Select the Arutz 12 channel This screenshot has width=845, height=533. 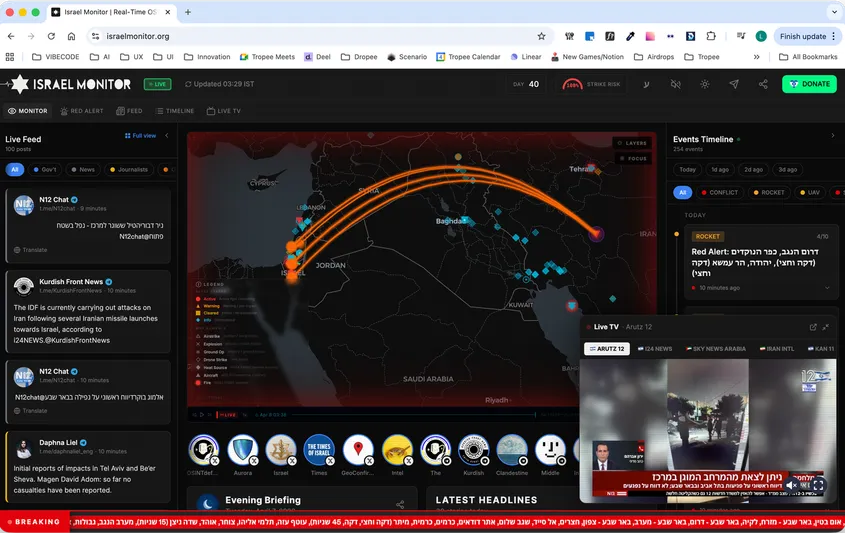point(607,349)
